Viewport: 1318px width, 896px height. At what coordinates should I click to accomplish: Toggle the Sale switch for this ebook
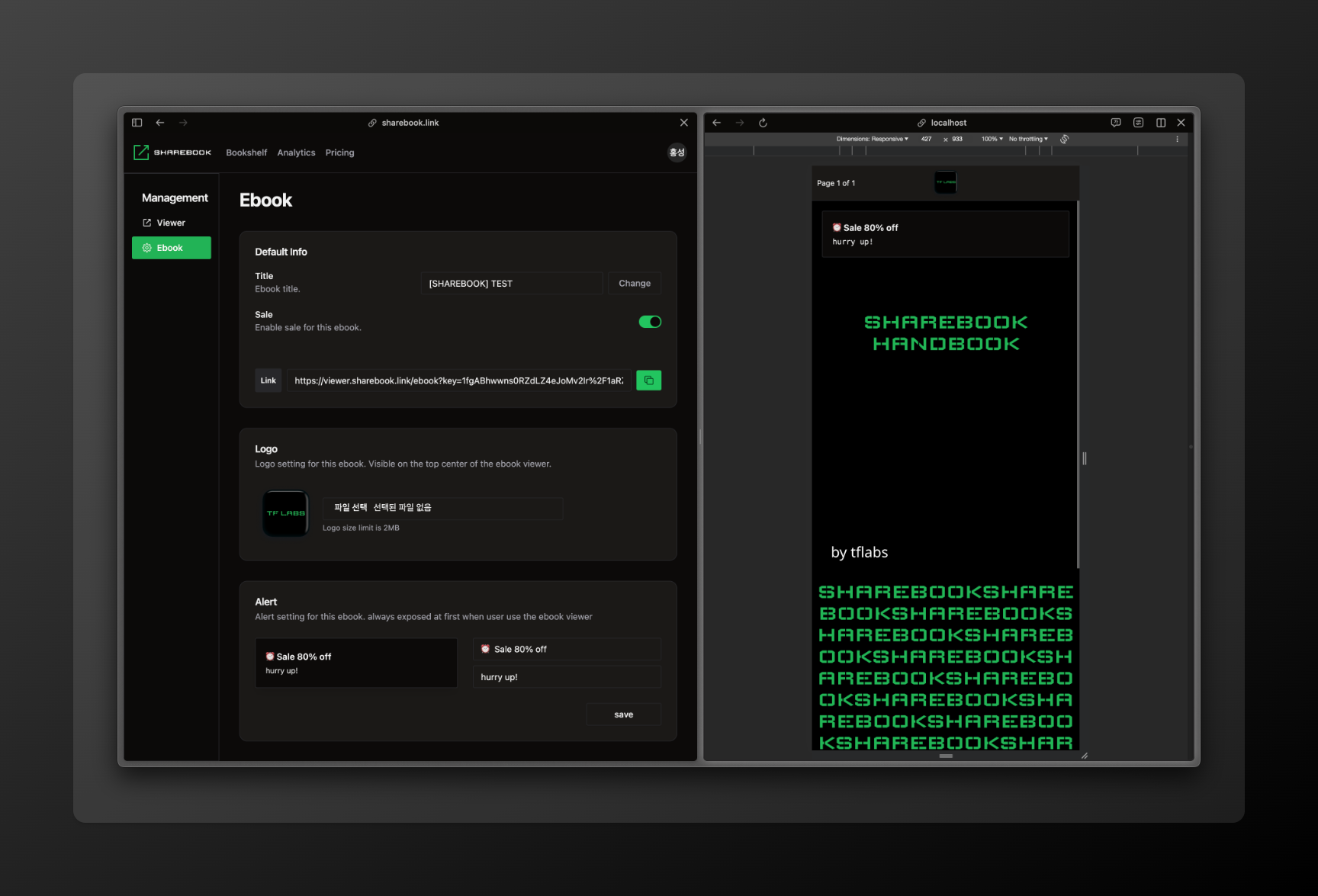coord(650,322)
